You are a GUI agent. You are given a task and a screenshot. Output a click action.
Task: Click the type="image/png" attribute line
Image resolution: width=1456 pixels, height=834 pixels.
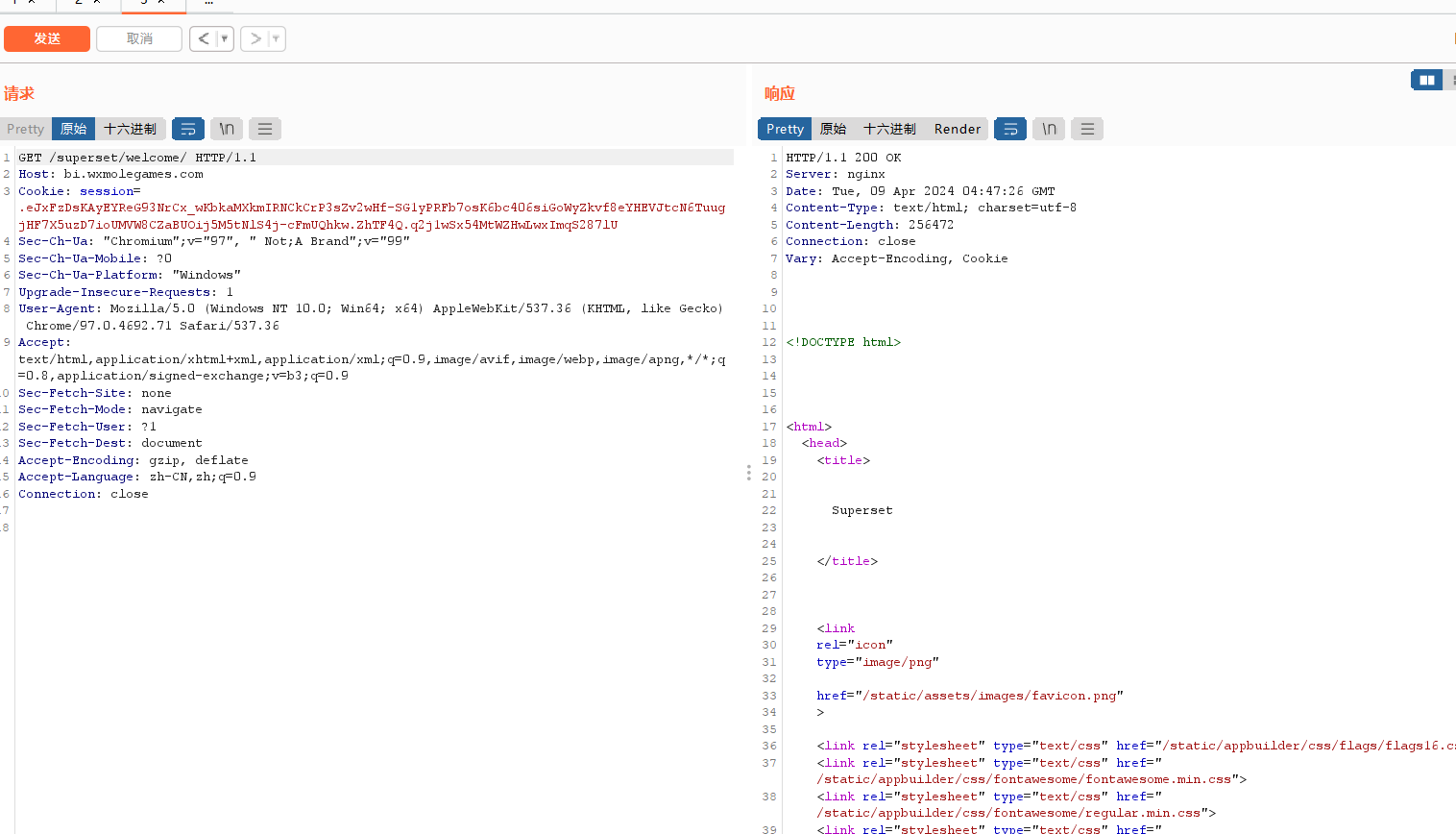coord(878,662)
